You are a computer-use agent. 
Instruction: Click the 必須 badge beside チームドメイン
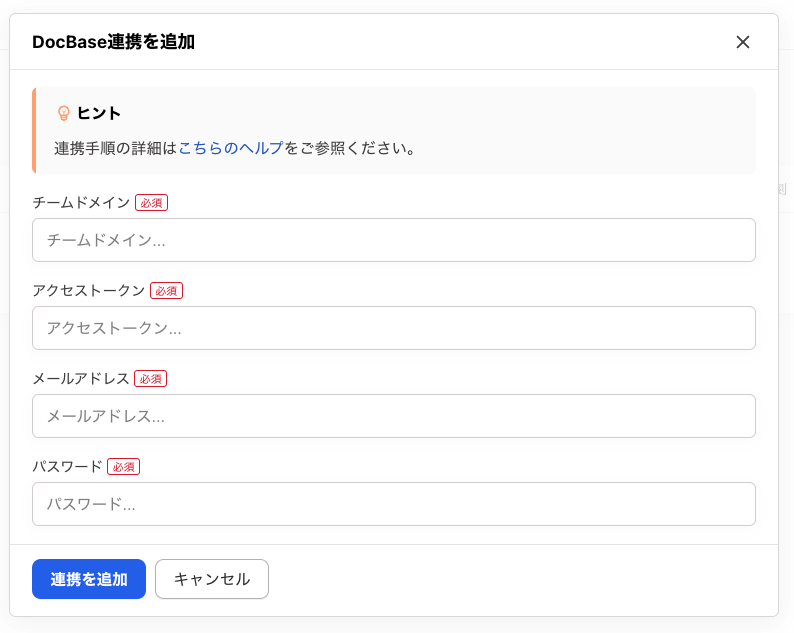tap(151, 203)
